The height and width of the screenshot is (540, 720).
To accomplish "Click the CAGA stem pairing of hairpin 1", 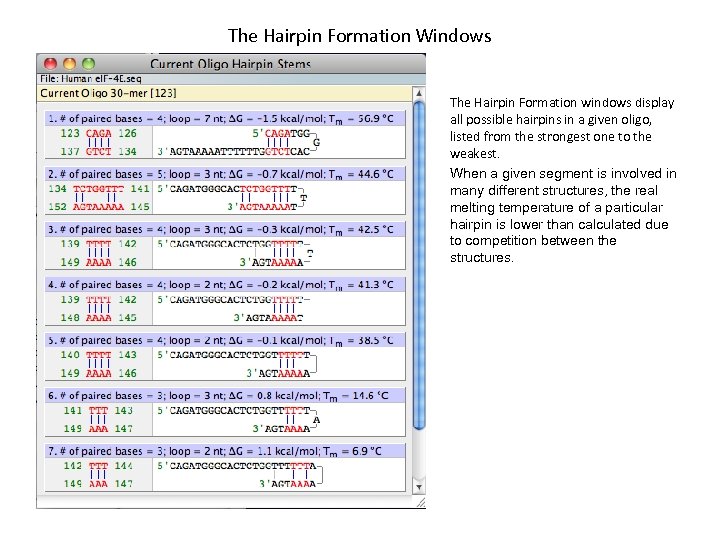I will click(x=99, y=142).
